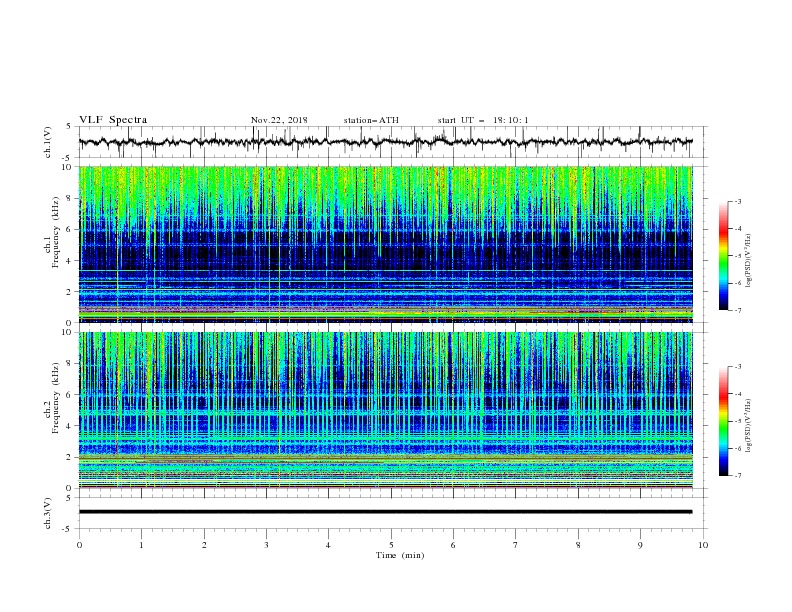Click the ch.1 PSD color scale bar
Image resolution: width=792 pixels, height=612 pixels.
[723, 256]
